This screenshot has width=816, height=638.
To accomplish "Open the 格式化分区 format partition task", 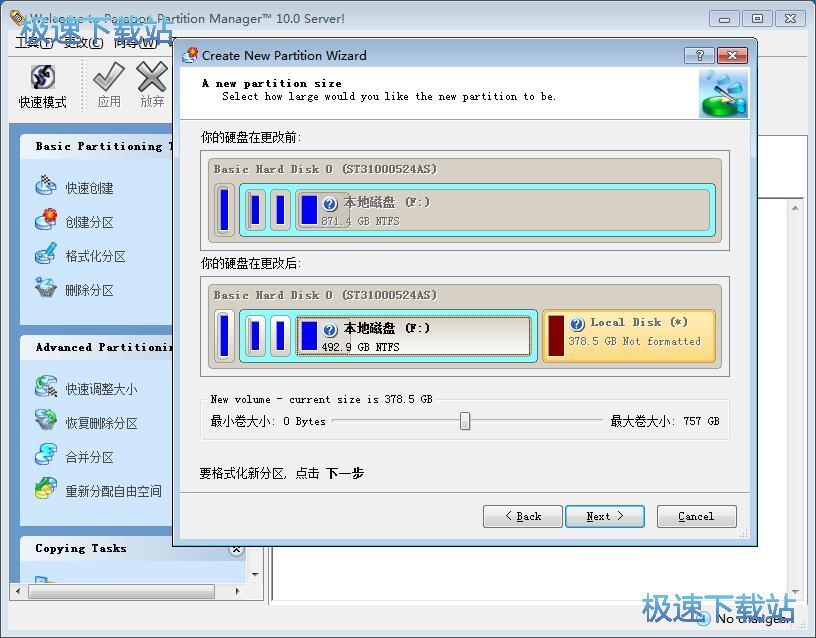I will (x=80, y=256).
